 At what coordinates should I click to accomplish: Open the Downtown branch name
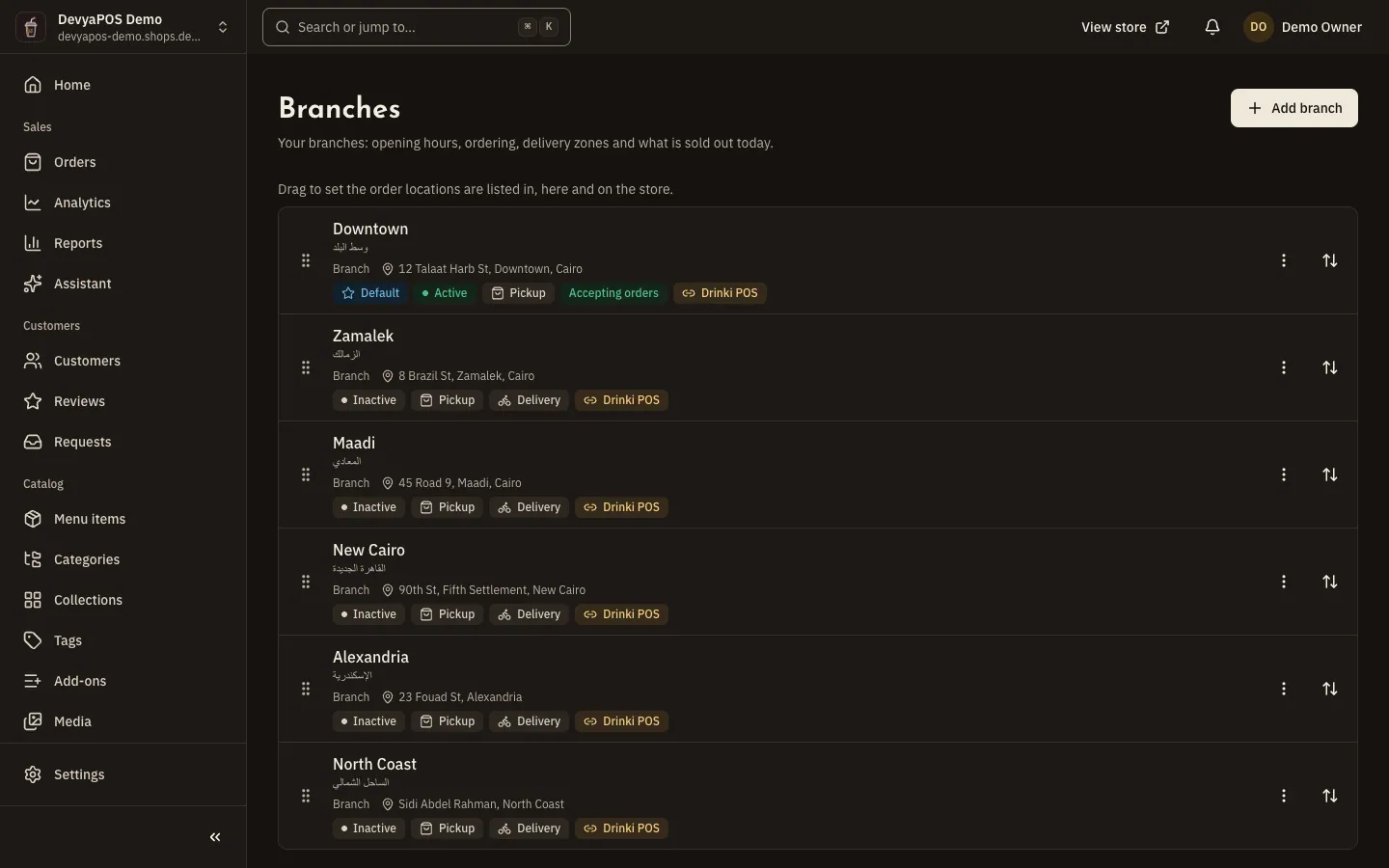tap(370, 229)
